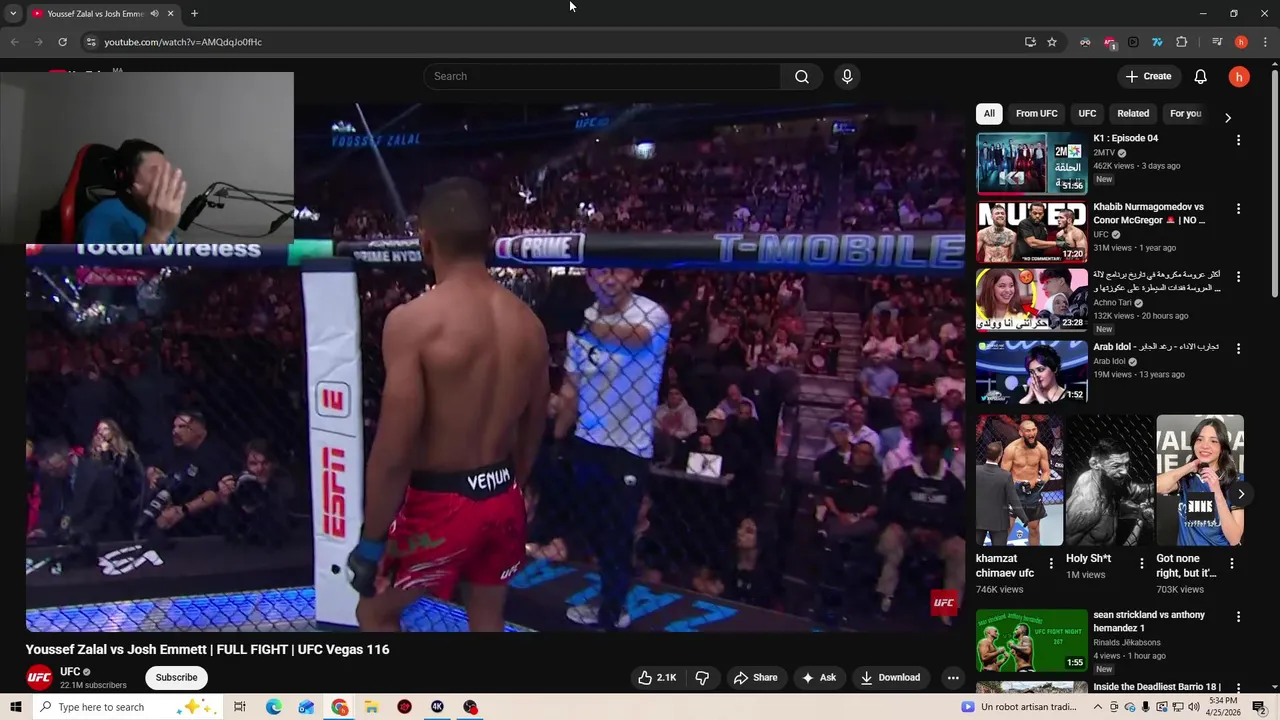
Task: Share the video
Action: point(755,677)
